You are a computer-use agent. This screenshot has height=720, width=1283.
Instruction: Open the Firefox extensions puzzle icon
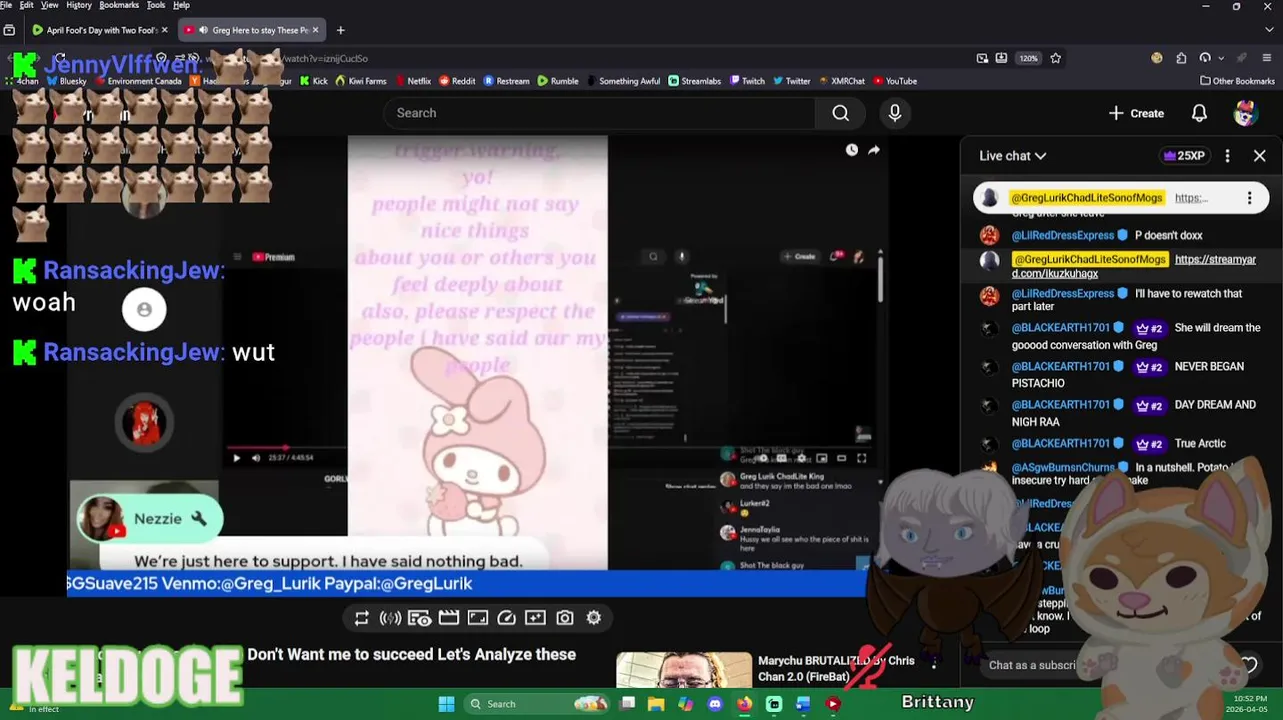click(x=1181, y=58)
